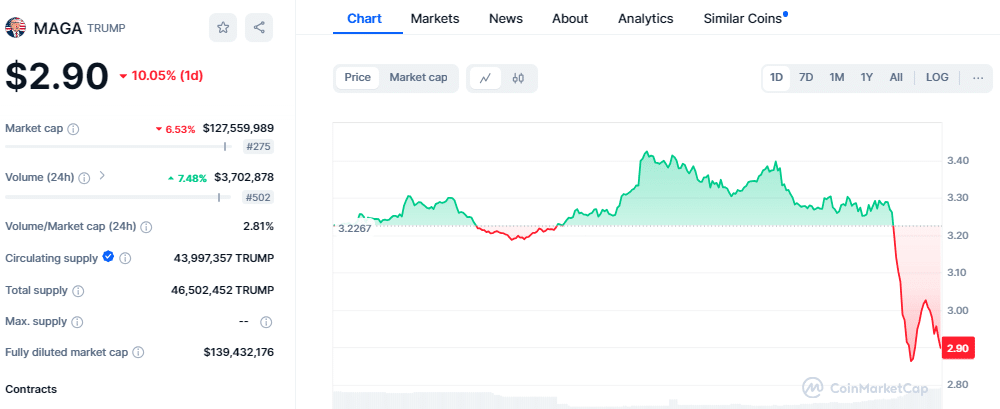Click the $127,559,989 market cap value

click(239, 128)
